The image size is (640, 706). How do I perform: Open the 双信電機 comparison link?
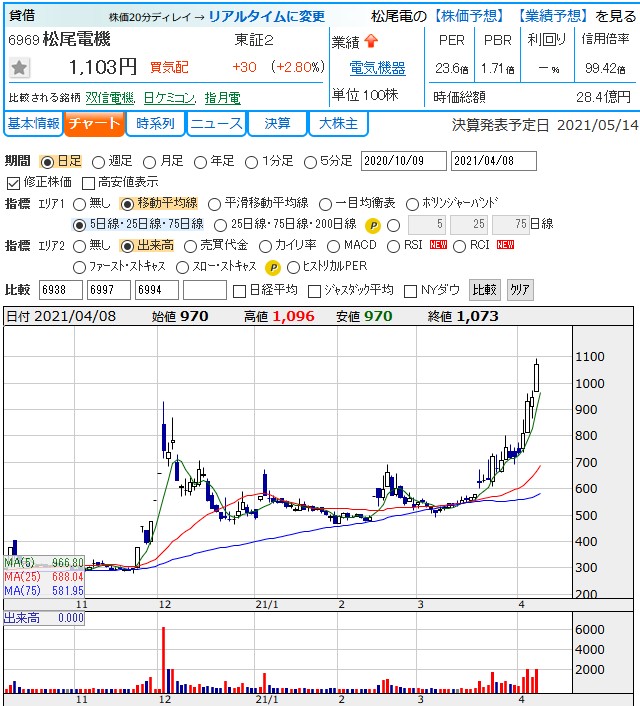110,98
